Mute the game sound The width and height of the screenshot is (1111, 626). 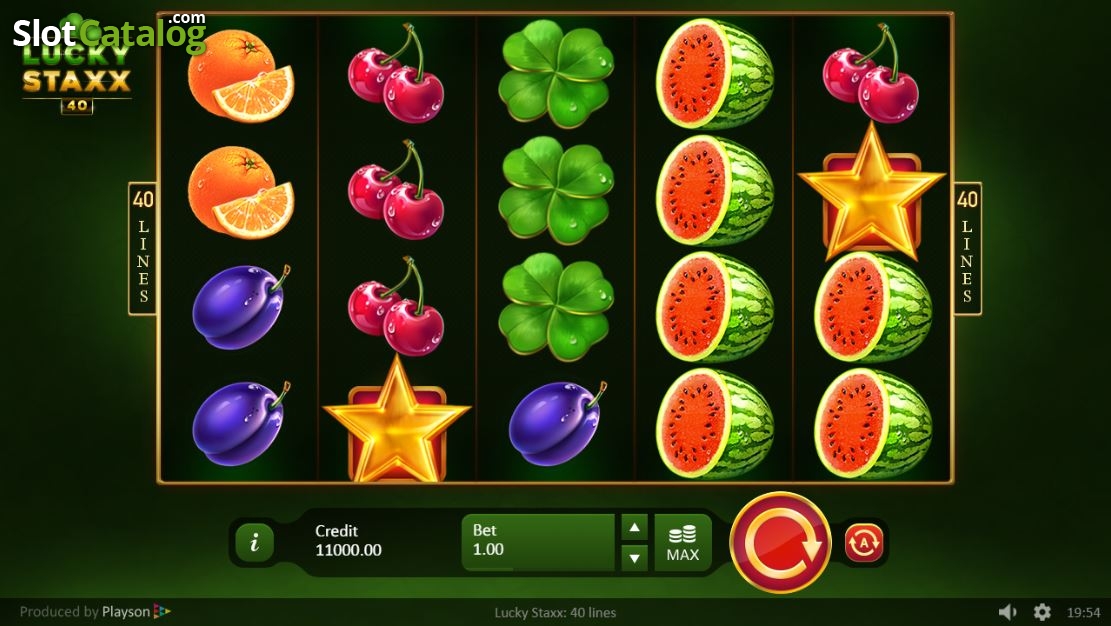tap(1008, 612)
